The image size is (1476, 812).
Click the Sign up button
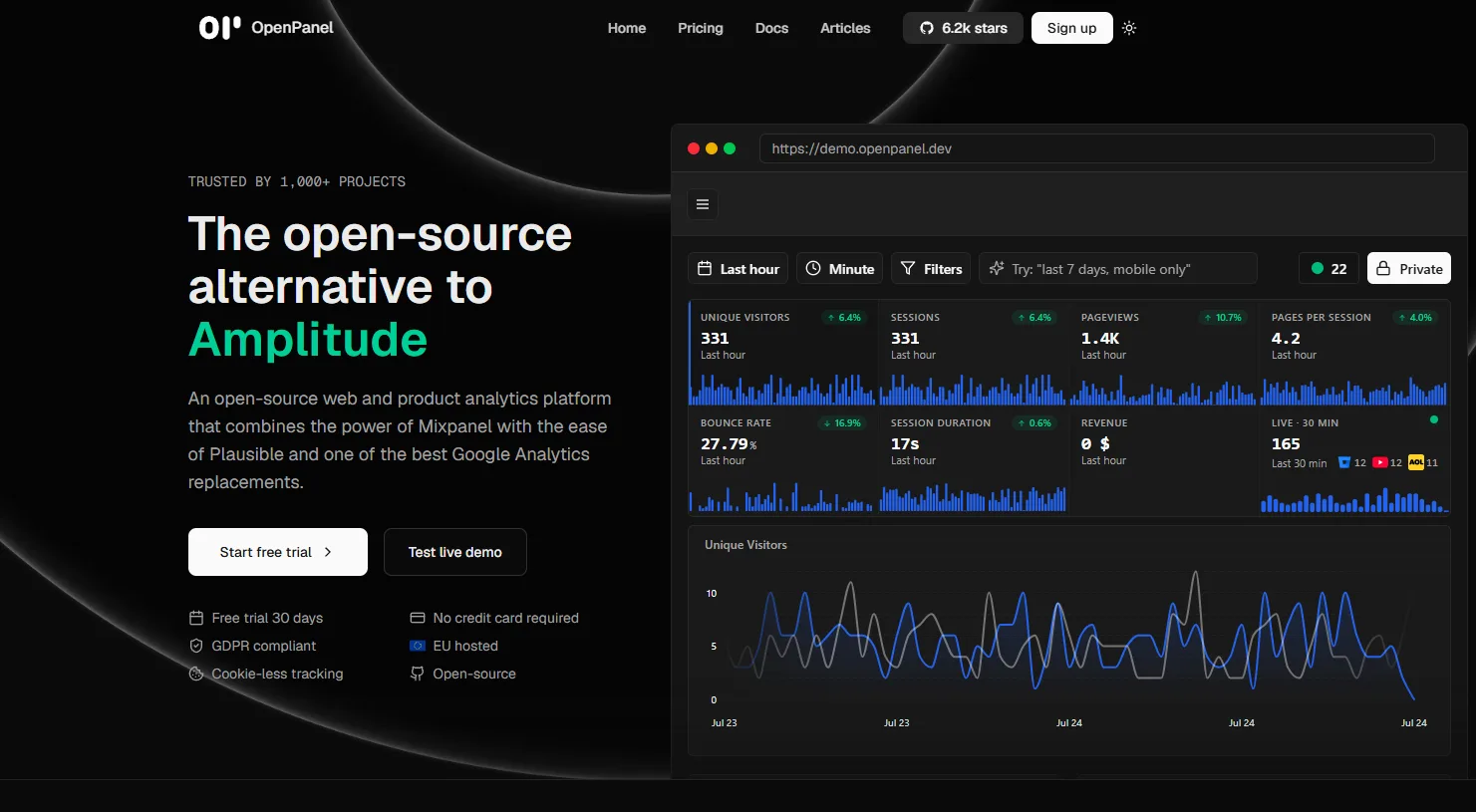click(1071, 28)
